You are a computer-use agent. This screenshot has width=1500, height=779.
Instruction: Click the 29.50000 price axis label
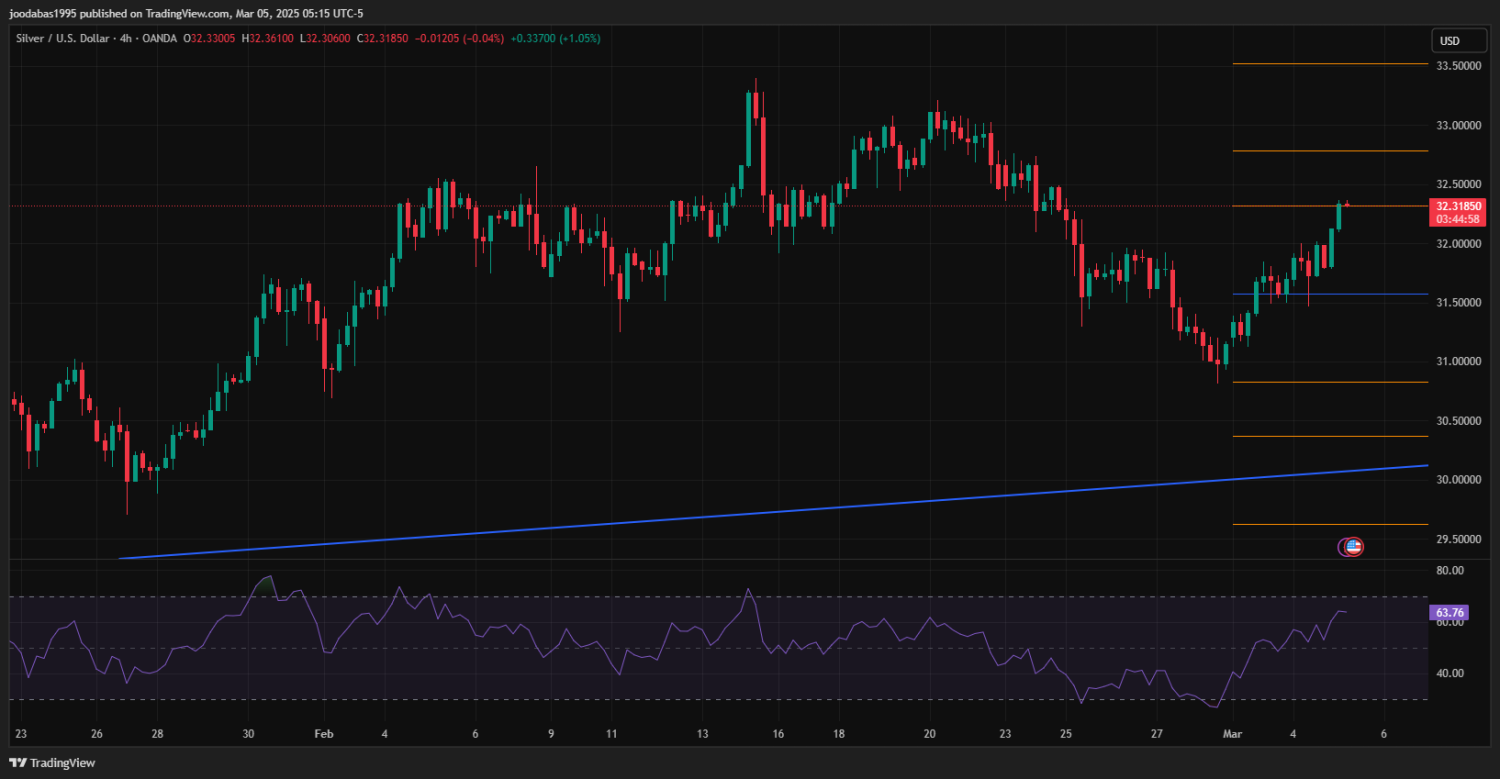pyautogui.click(x=1459, y=539)
